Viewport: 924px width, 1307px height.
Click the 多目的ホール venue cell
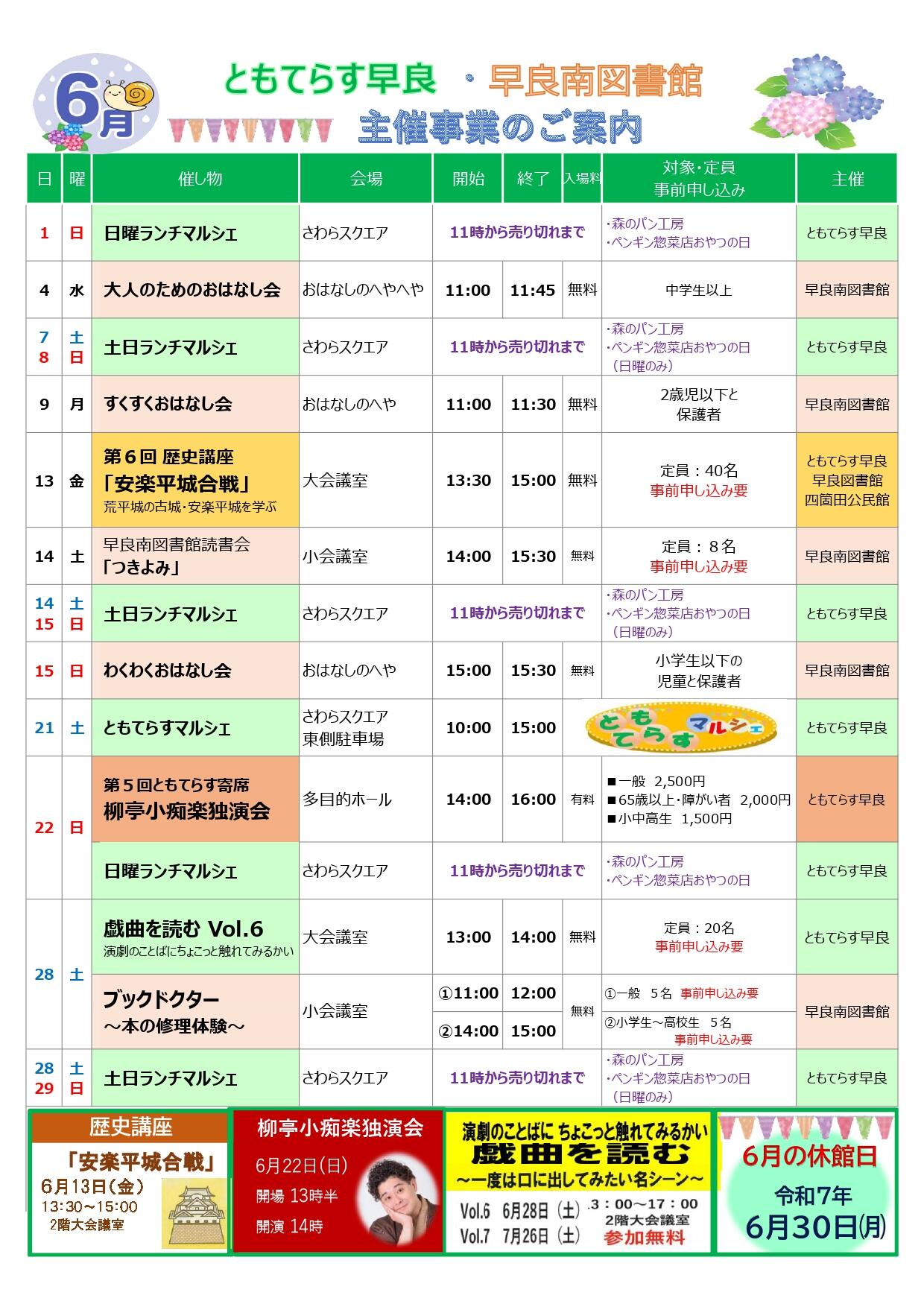click(x=366, y=799)
